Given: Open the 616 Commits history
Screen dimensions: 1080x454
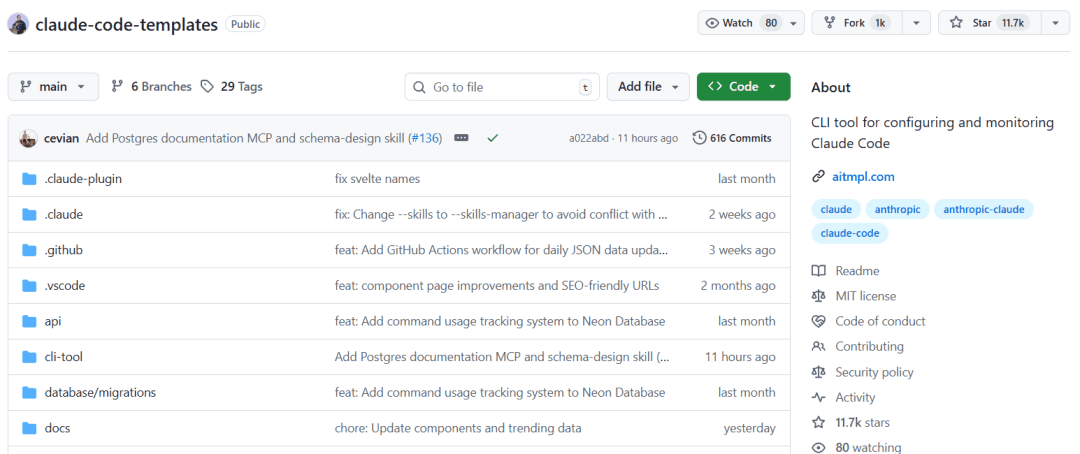Looking at the screenshot, I should 732,138.
